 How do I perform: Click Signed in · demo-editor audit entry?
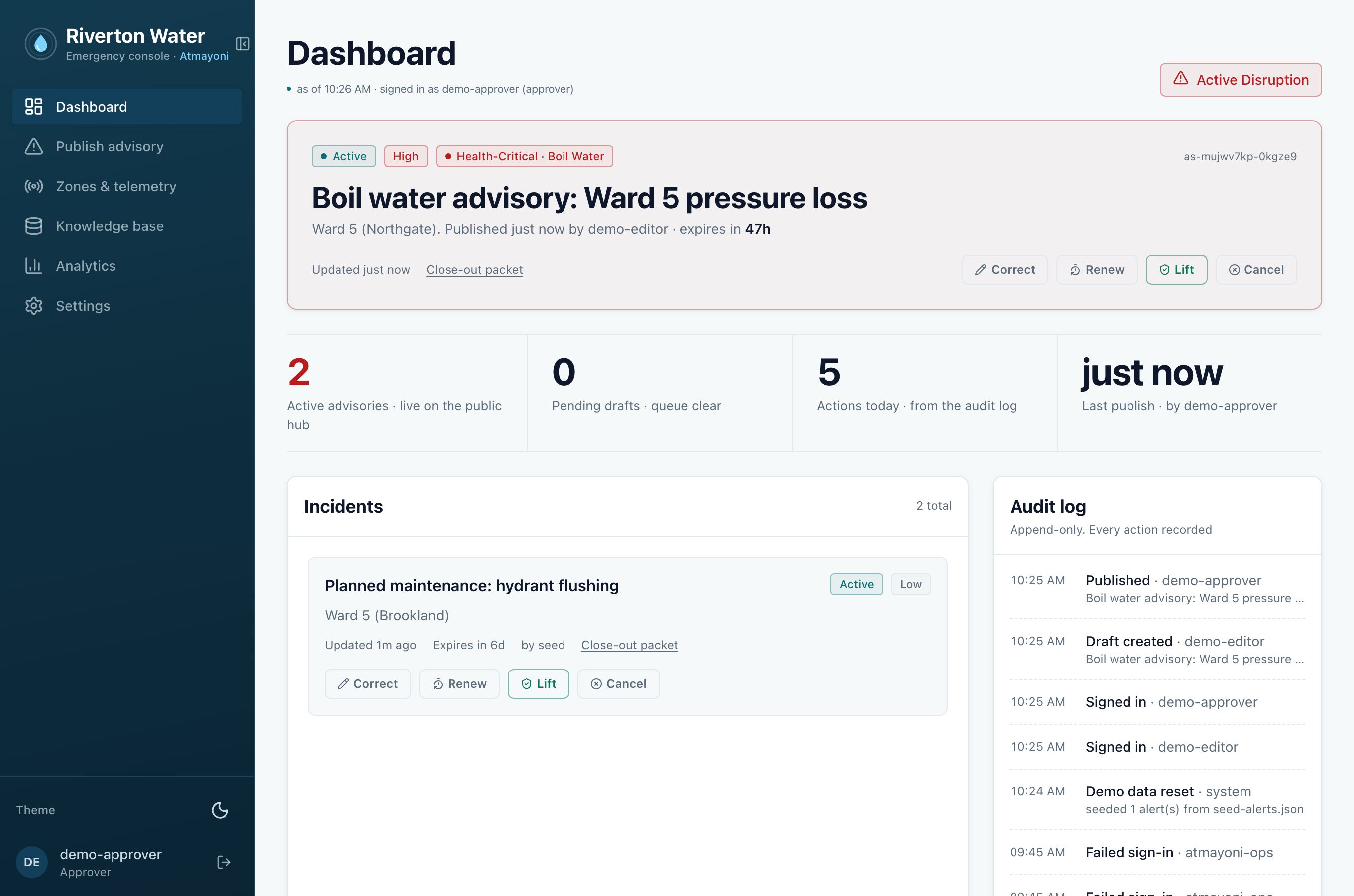pyautogui.click(x=1157, y=747)
